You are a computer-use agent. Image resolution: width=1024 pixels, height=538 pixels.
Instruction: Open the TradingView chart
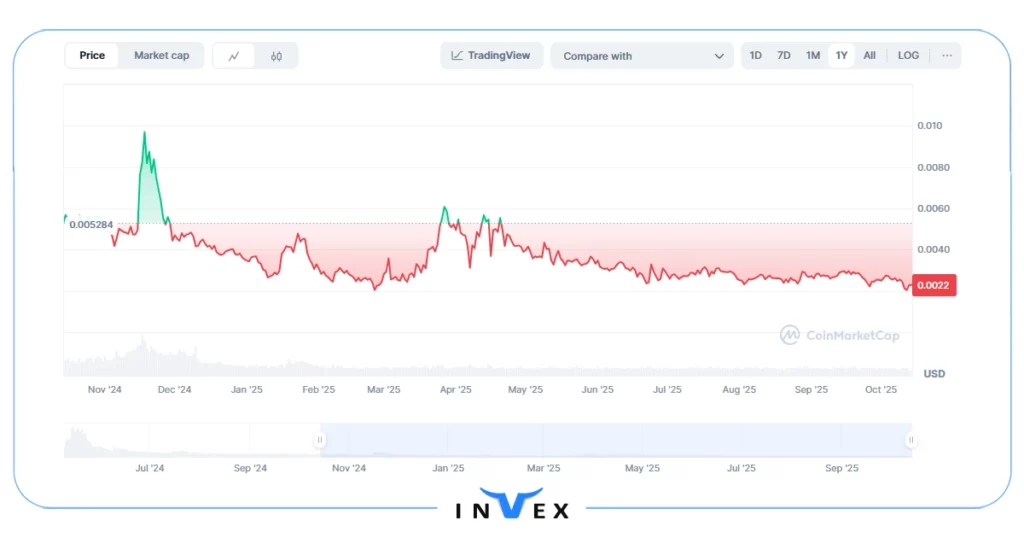(x=491, y=56)
